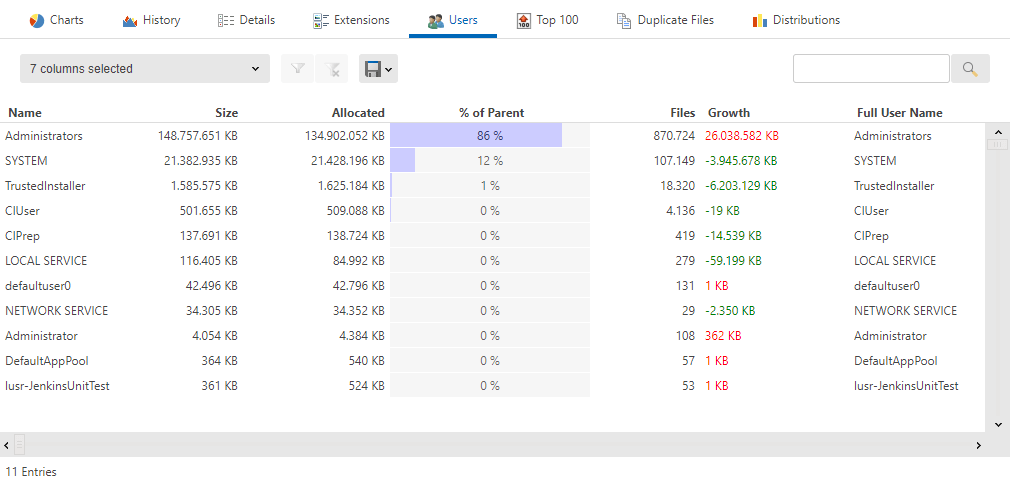
Task: Click in the search text field
Action: pyautogui.click(x=870, y=69)
